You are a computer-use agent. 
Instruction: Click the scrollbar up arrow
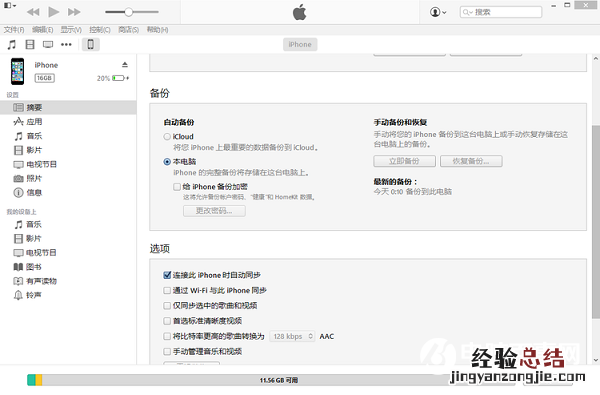[x=596, y=59]
